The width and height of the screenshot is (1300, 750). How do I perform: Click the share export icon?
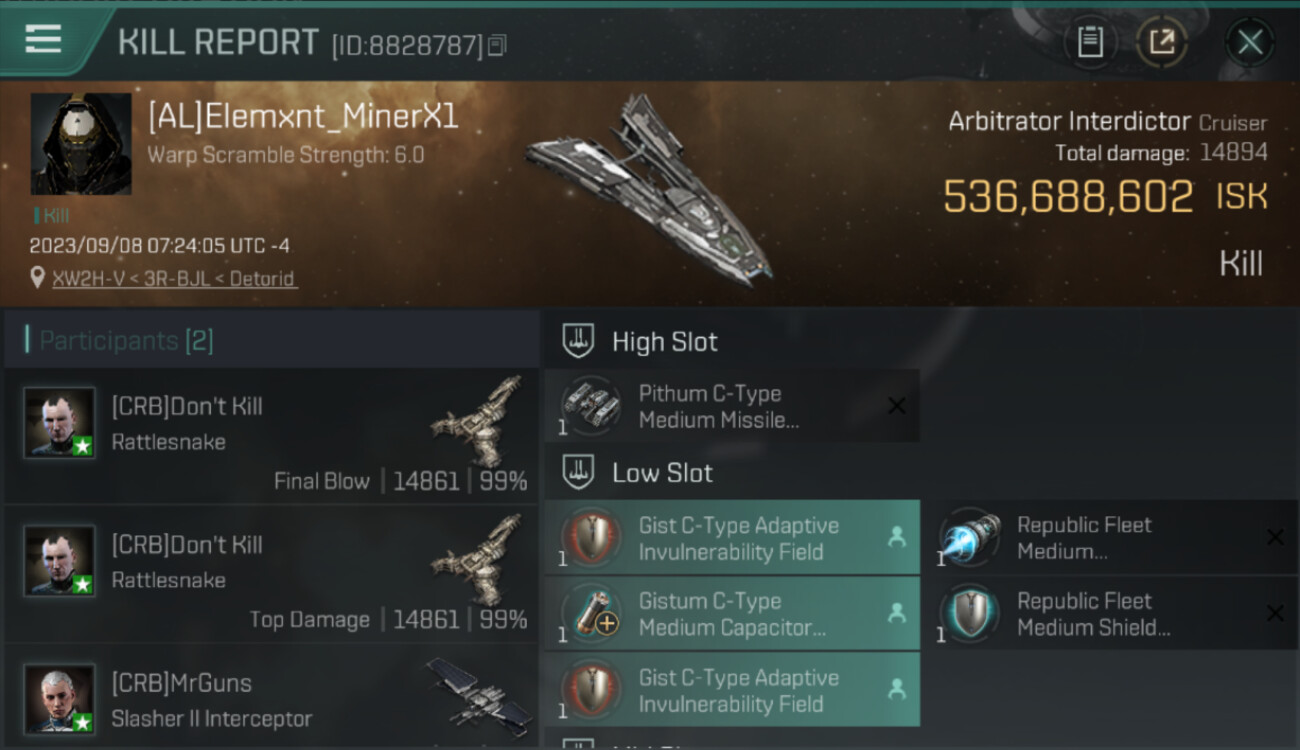point(1162,42)
